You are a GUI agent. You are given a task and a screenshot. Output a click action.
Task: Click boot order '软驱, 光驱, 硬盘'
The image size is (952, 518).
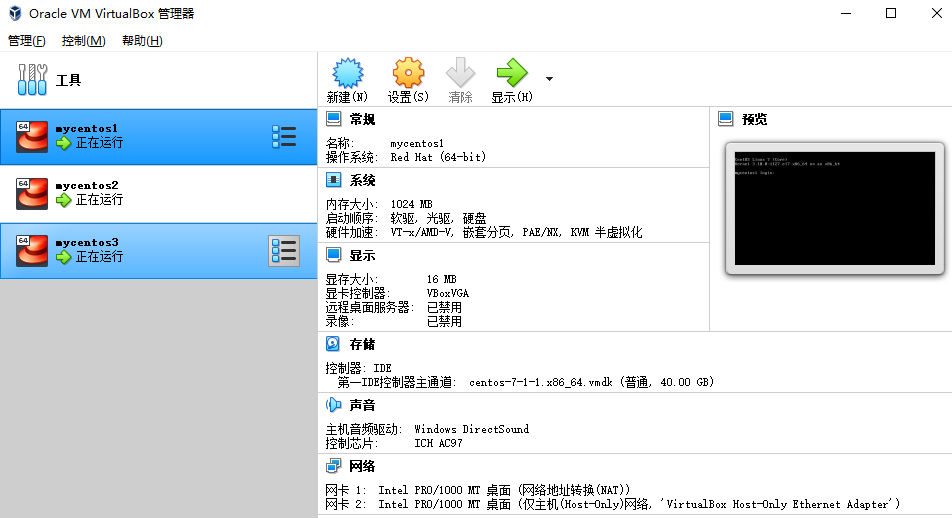point(438,218)
